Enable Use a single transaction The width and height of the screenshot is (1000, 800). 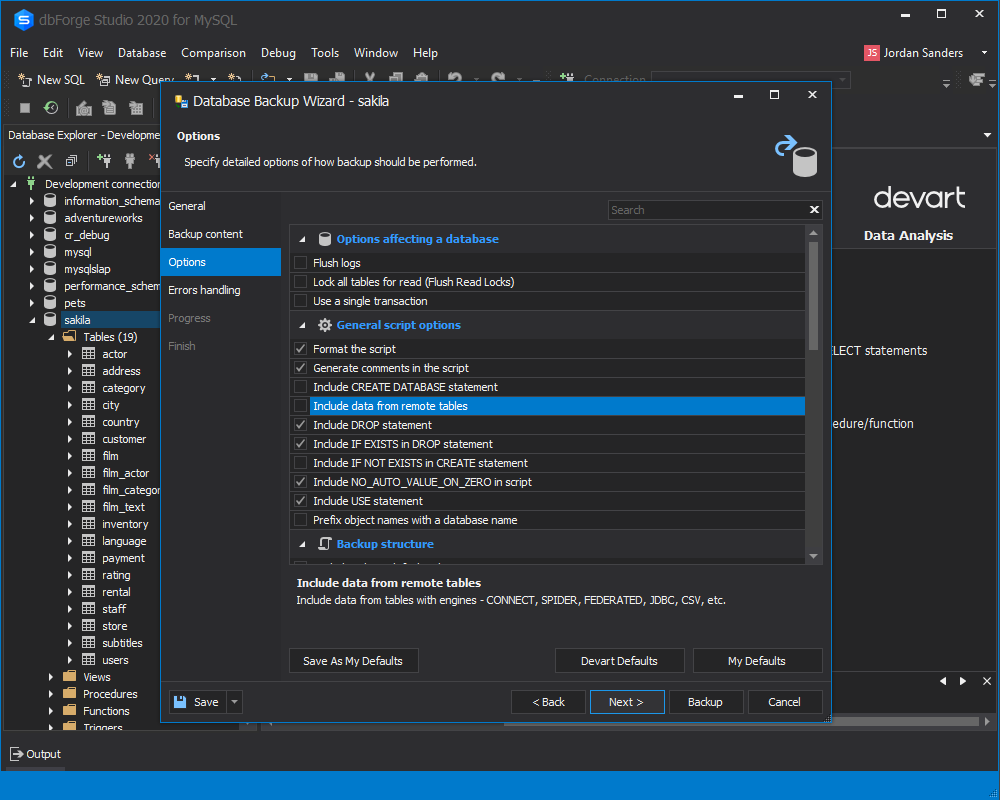click(300, 301)
